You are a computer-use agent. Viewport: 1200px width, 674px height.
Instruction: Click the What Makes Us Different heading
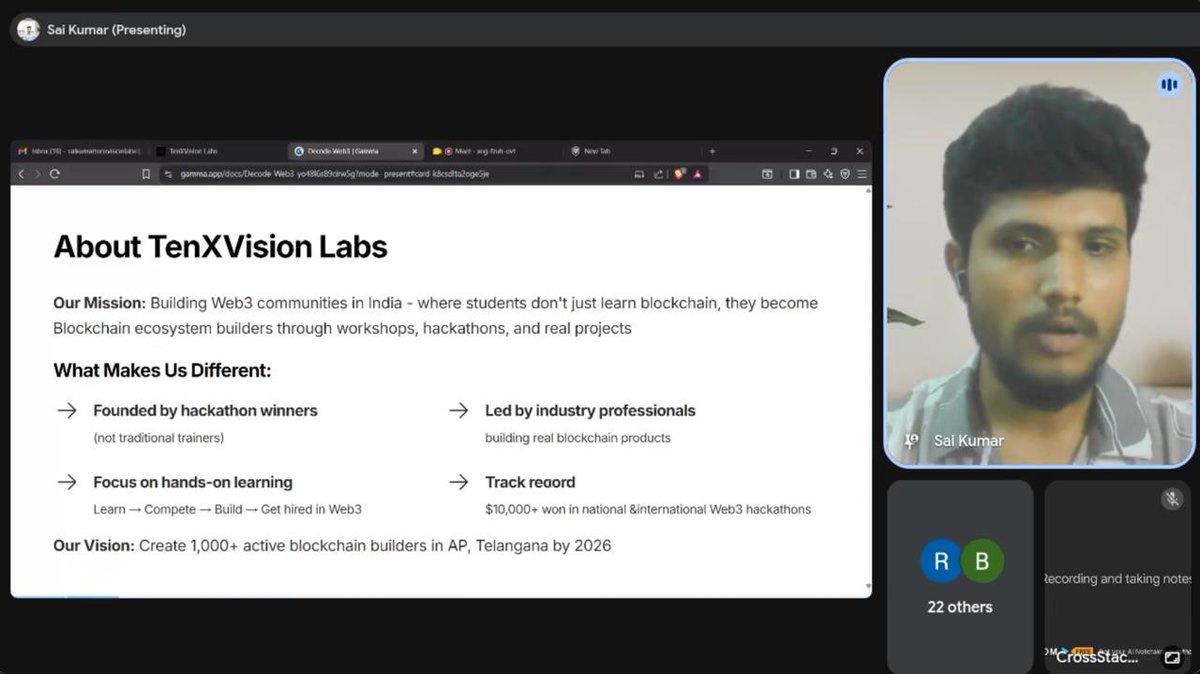click(x=162, y=371)
